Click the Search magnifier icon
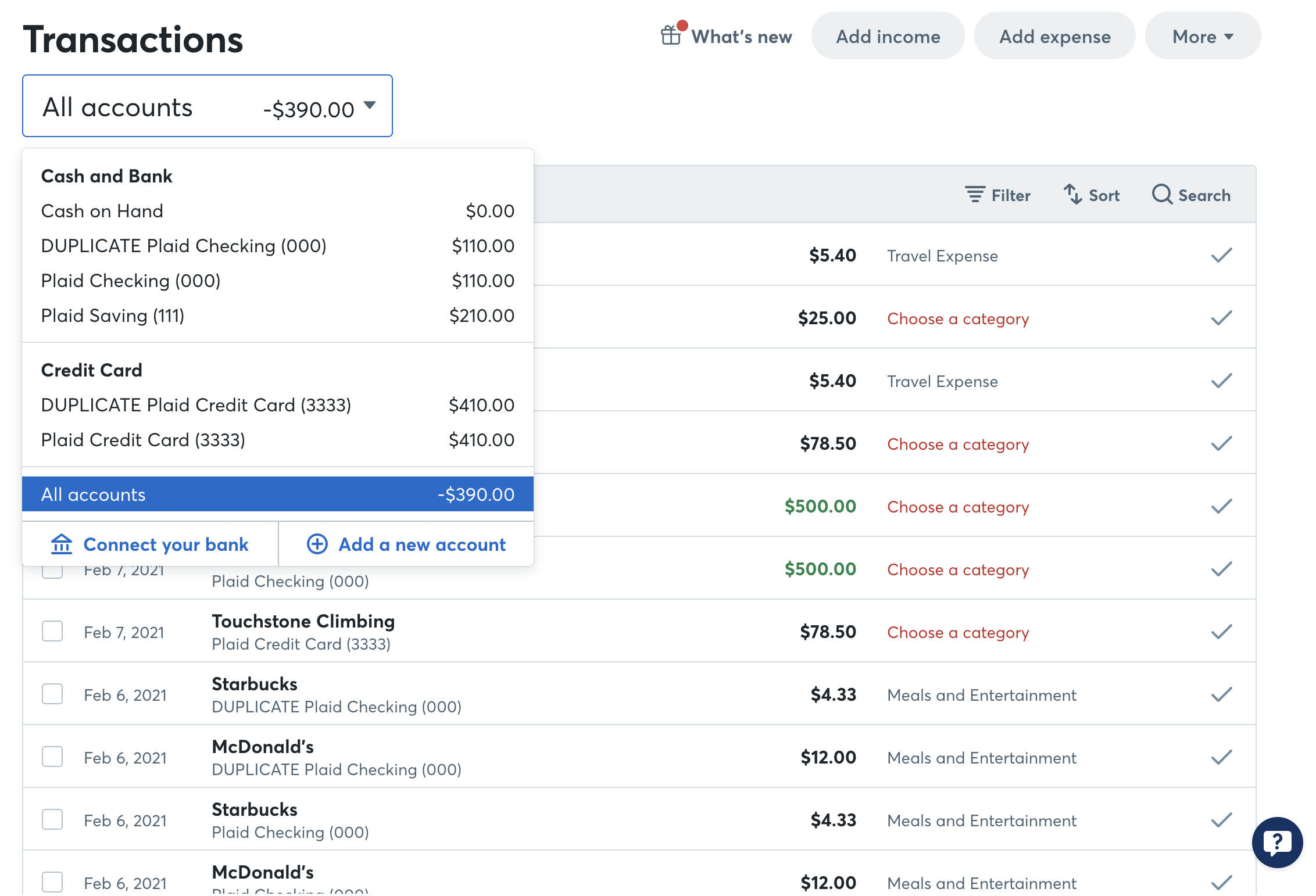The image size is (1316, 896). [x=1162, y=195]
